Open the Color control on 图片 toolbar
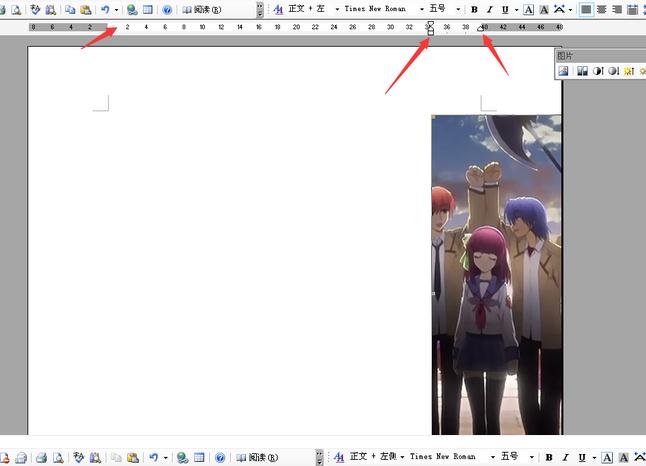This screenshot has height=466, width=646. [582, 71]
